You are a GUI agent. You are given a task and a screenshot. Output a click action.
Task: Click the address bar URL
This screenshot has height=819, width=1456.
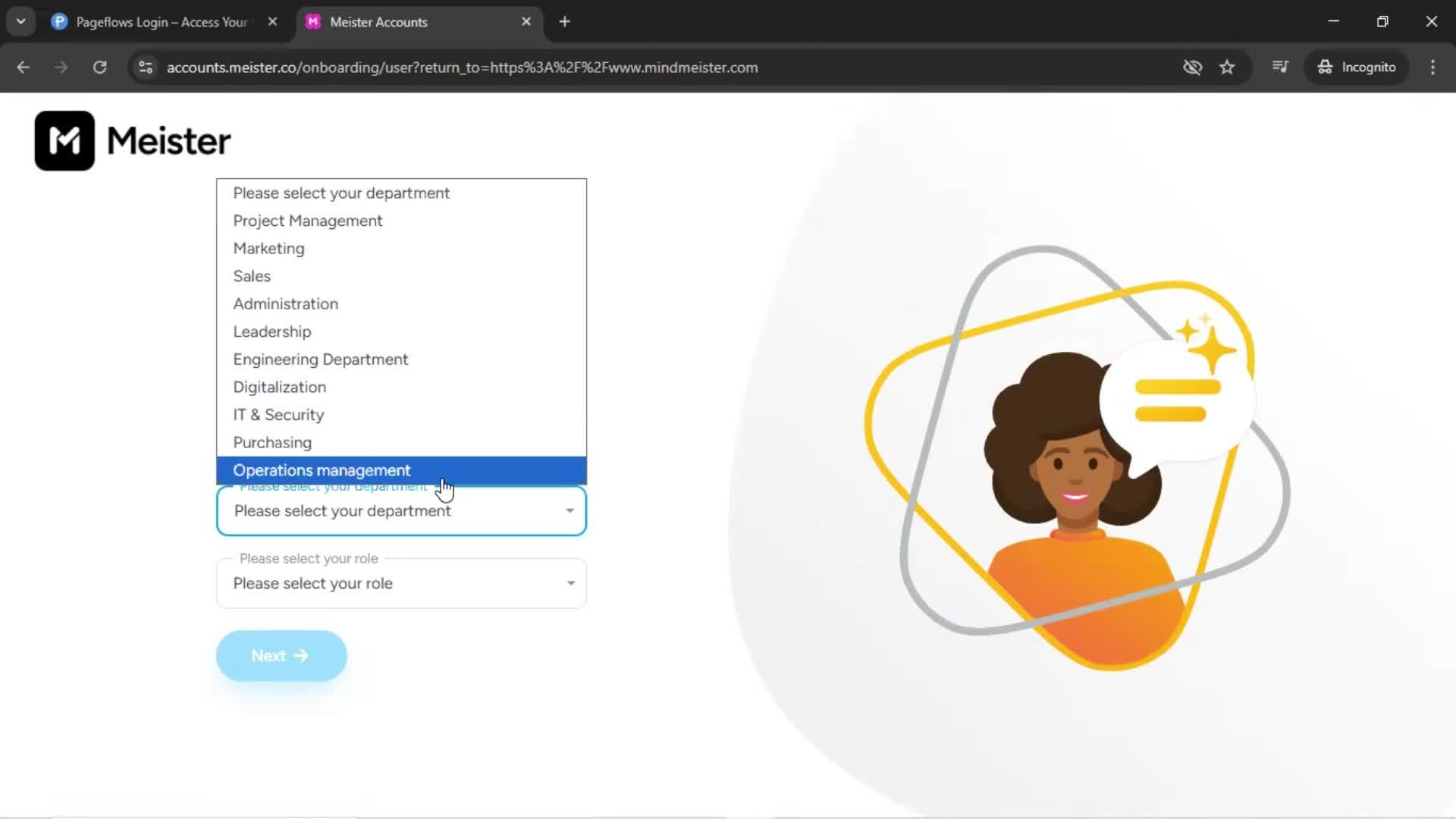click(x=462, y=67)
